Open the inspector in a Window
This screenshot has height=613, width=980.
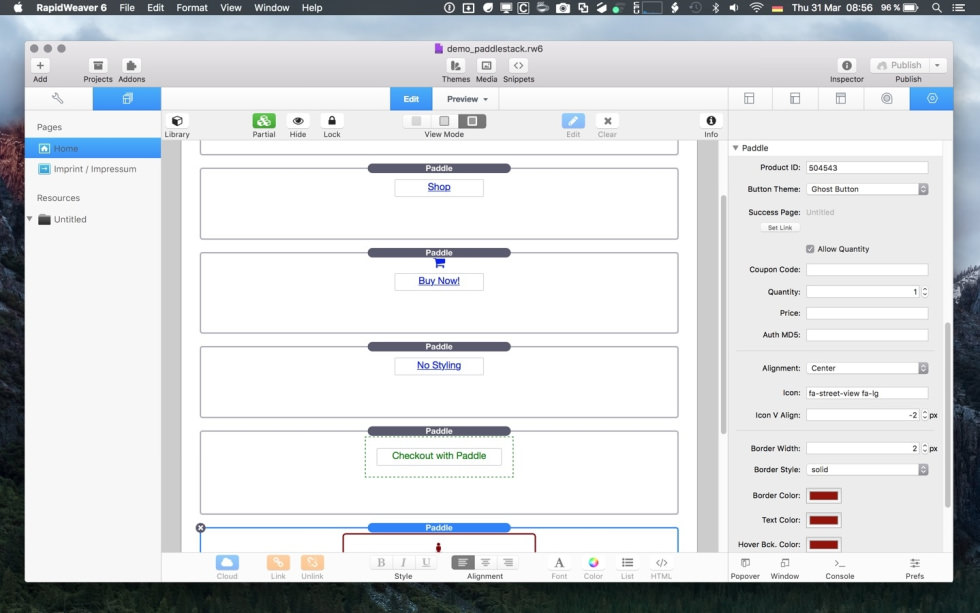[x=784, y=563]
